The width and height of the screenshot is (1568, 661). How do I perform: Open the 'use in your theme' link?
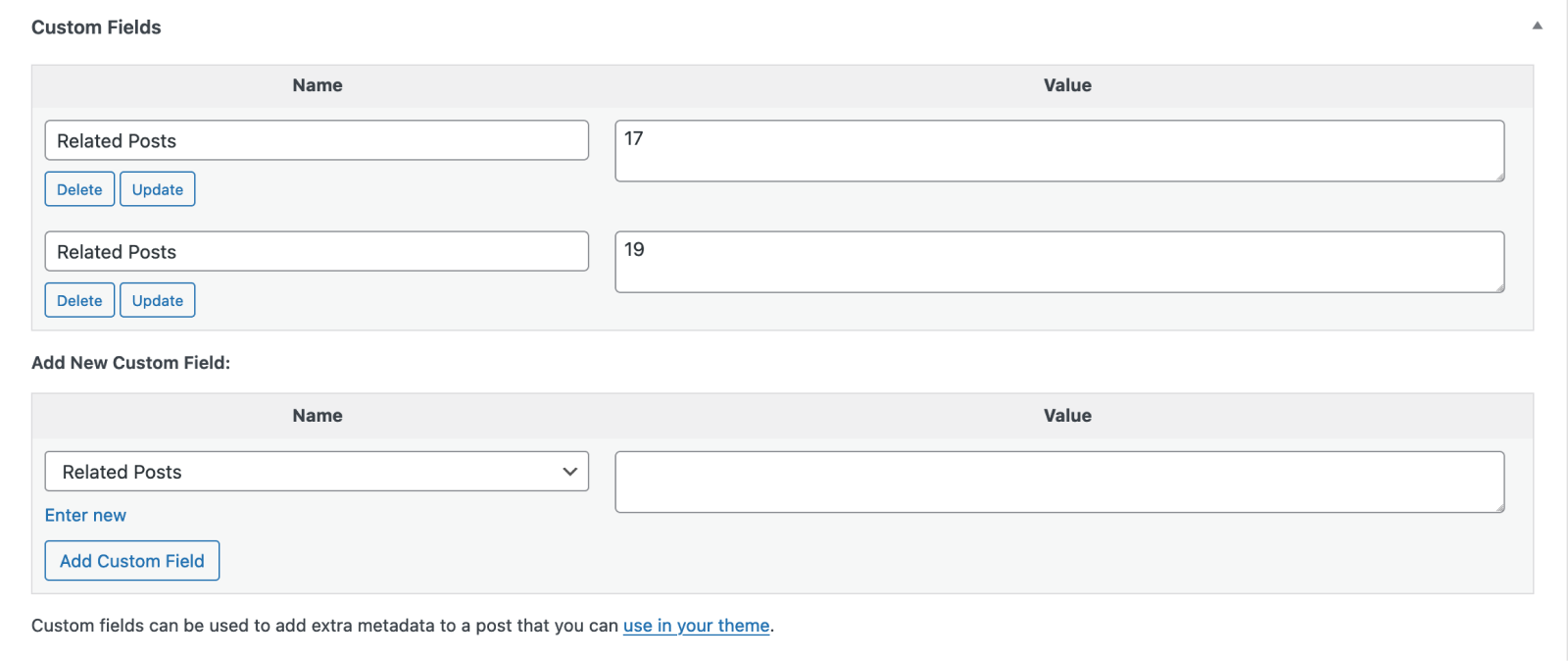[x=696, y=626]
